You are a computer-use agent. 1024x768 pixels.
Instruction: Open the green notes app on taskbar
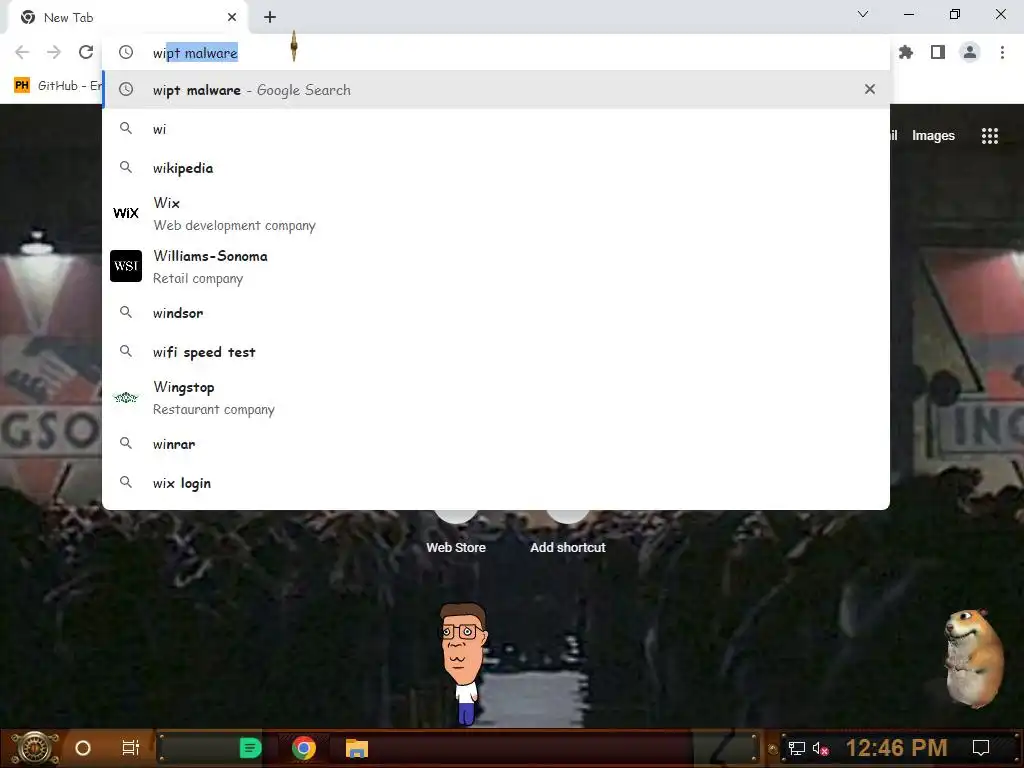[250, 748]
